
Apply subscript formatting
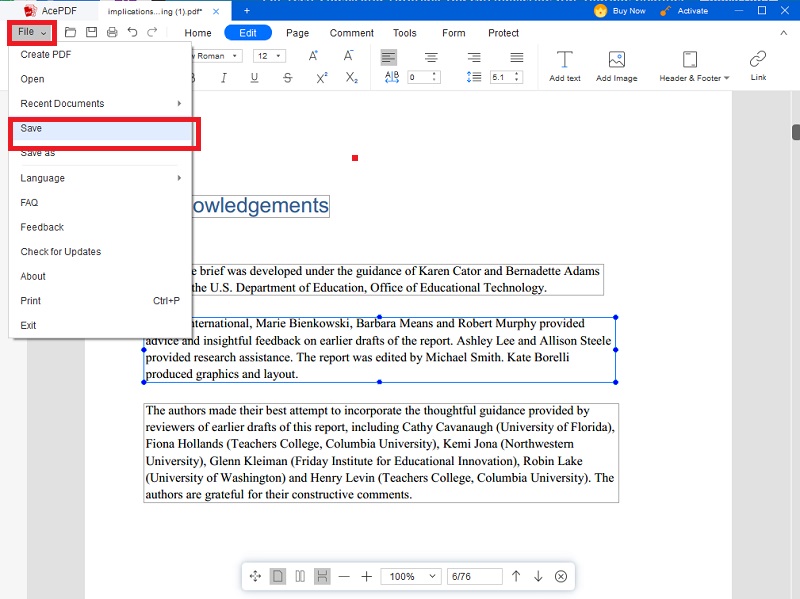point(352,78)
